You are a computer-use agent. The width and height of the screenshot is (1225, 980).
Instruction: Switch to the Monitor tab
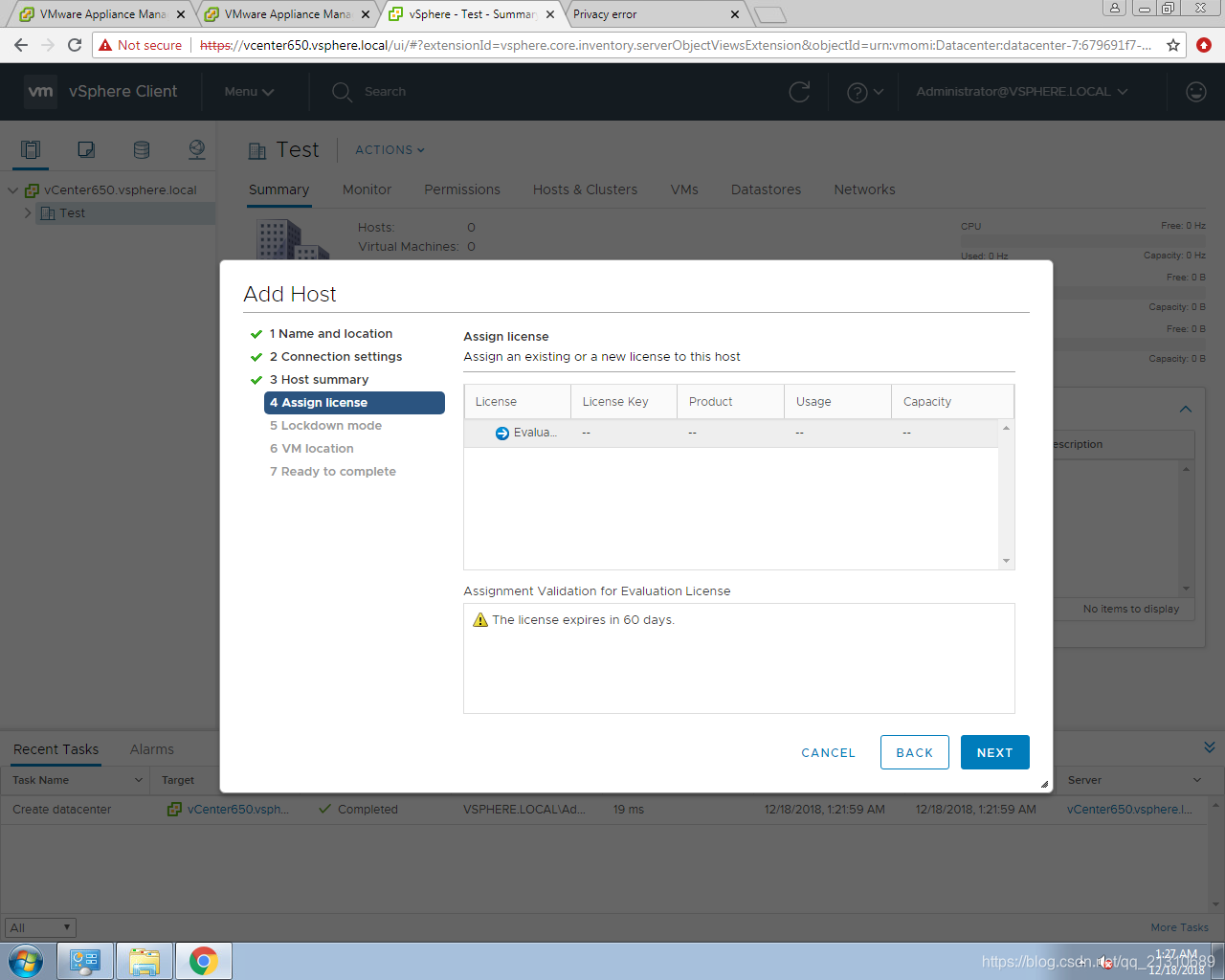click(x=367, y=189)
